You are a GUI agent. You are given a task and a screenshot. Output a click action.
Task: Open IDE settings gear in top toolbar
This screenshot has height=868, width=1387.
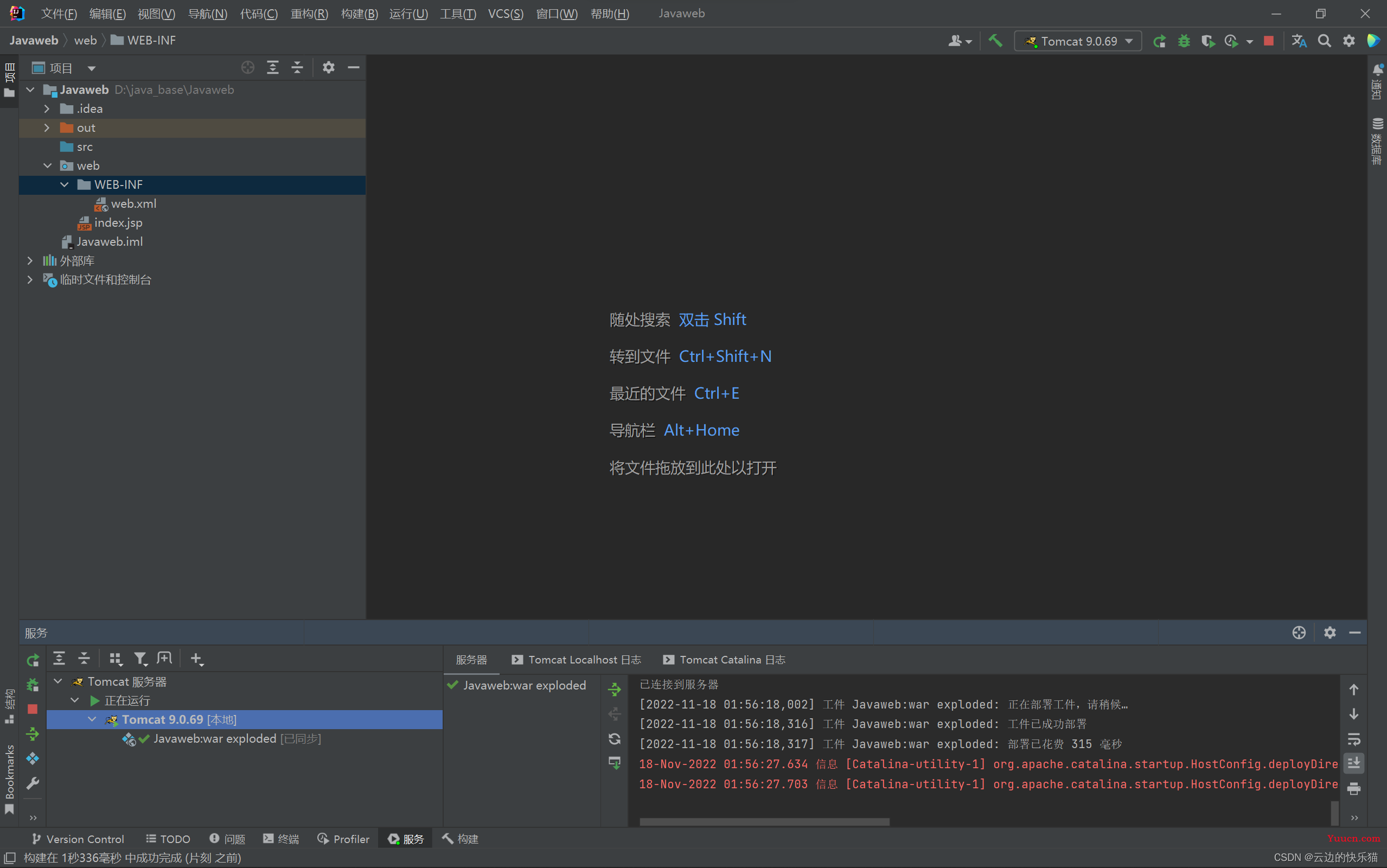(x=1349, y=41)
